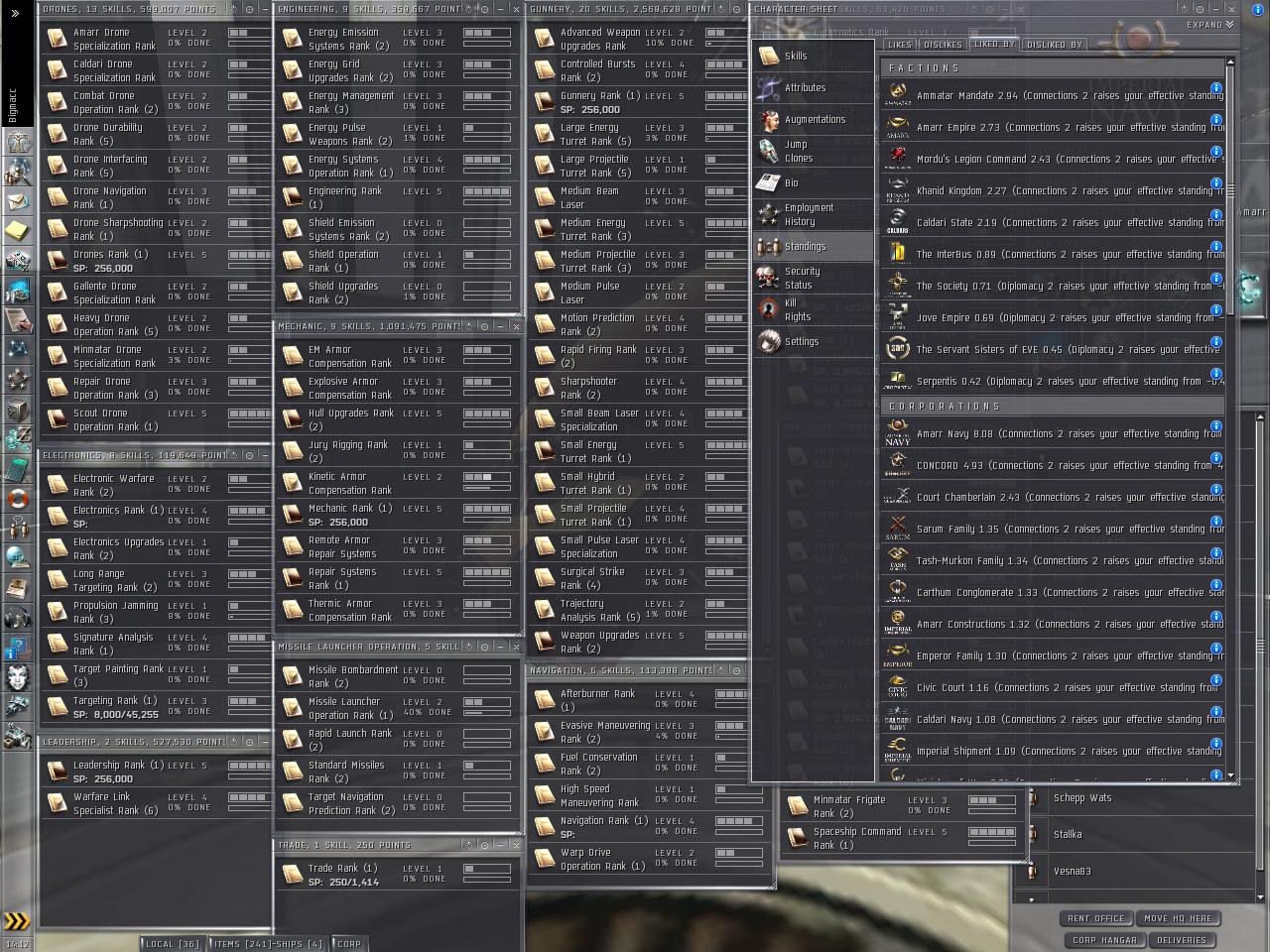This screenshot has width=1270, height=952.
Task: Open the Calculator icon in the sidebar
Action: click(18, 468)
